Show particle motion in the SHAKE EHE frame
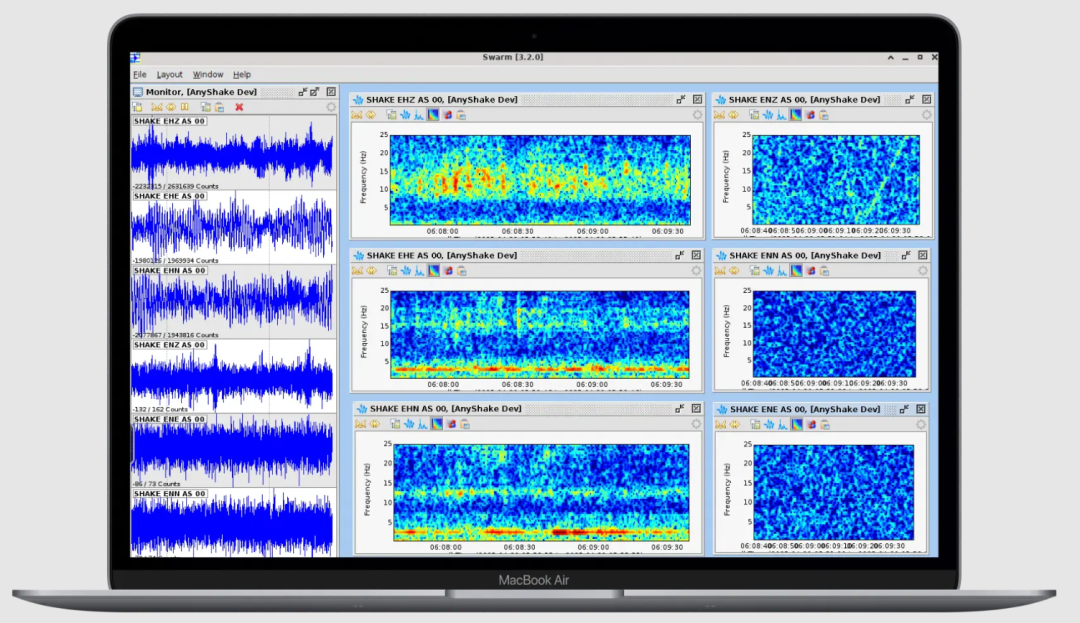1080x623 pixels. point(448,271)
